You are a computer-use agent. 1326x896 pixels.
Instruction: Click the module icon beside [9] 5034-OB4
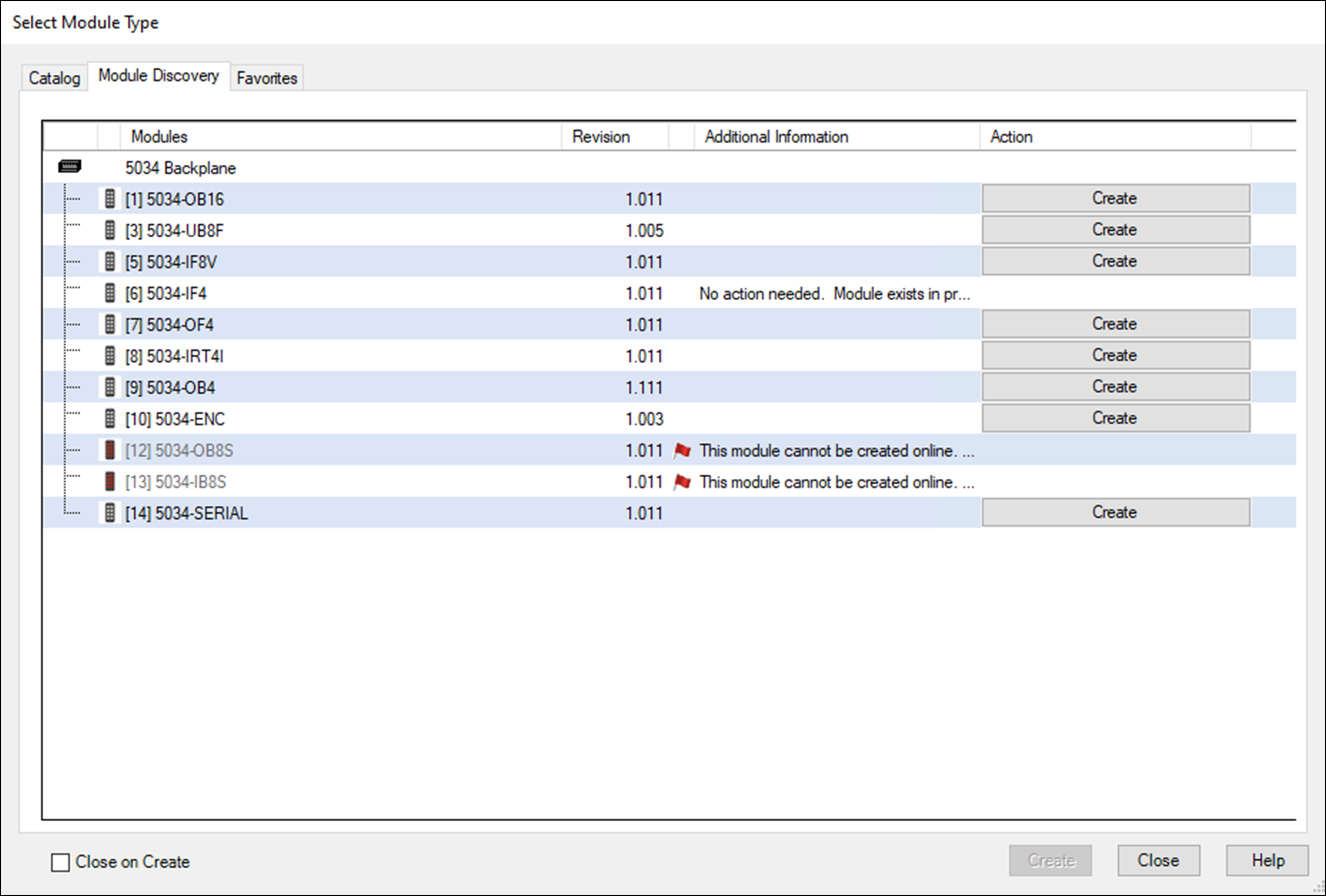click(x=110, y=387)
